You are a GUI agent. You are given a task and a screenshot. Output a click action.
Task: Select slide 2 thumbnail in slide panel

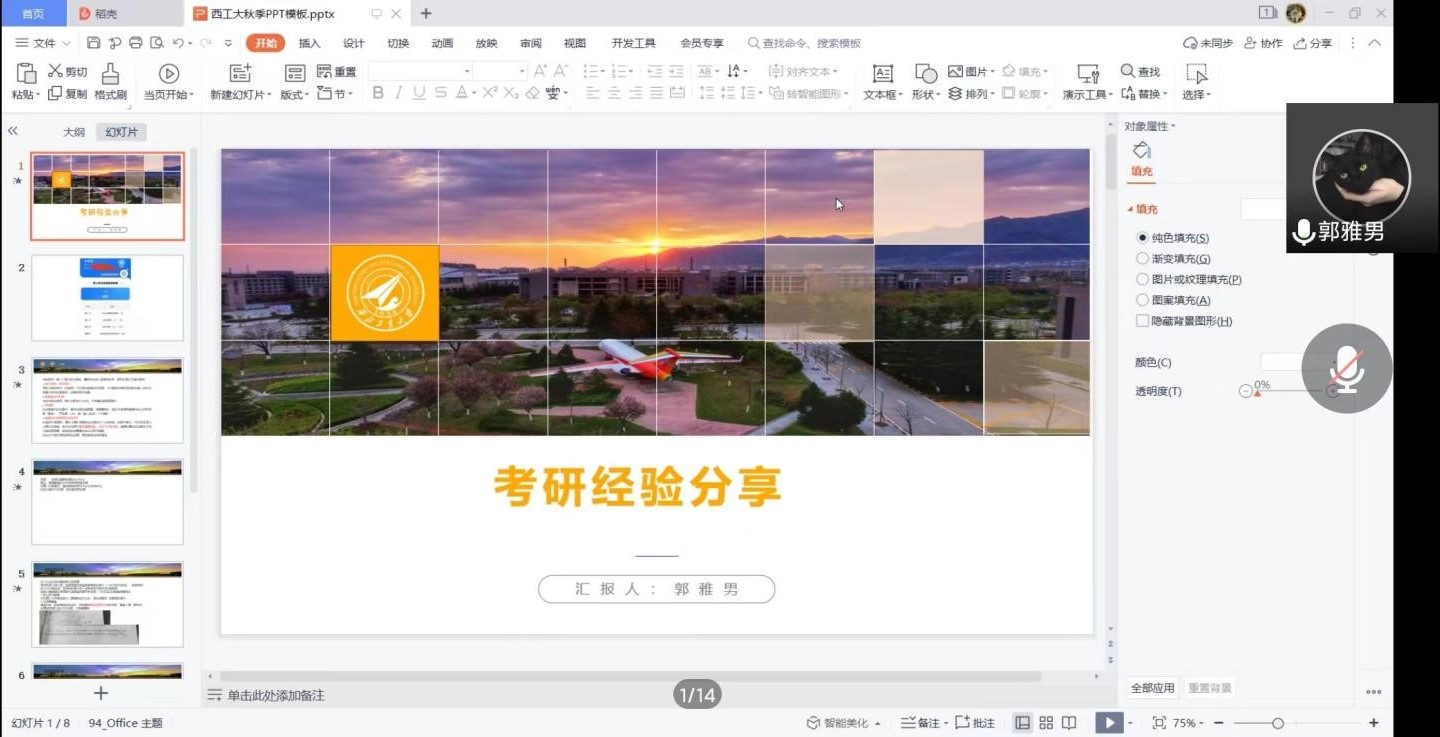pos(108,297)
